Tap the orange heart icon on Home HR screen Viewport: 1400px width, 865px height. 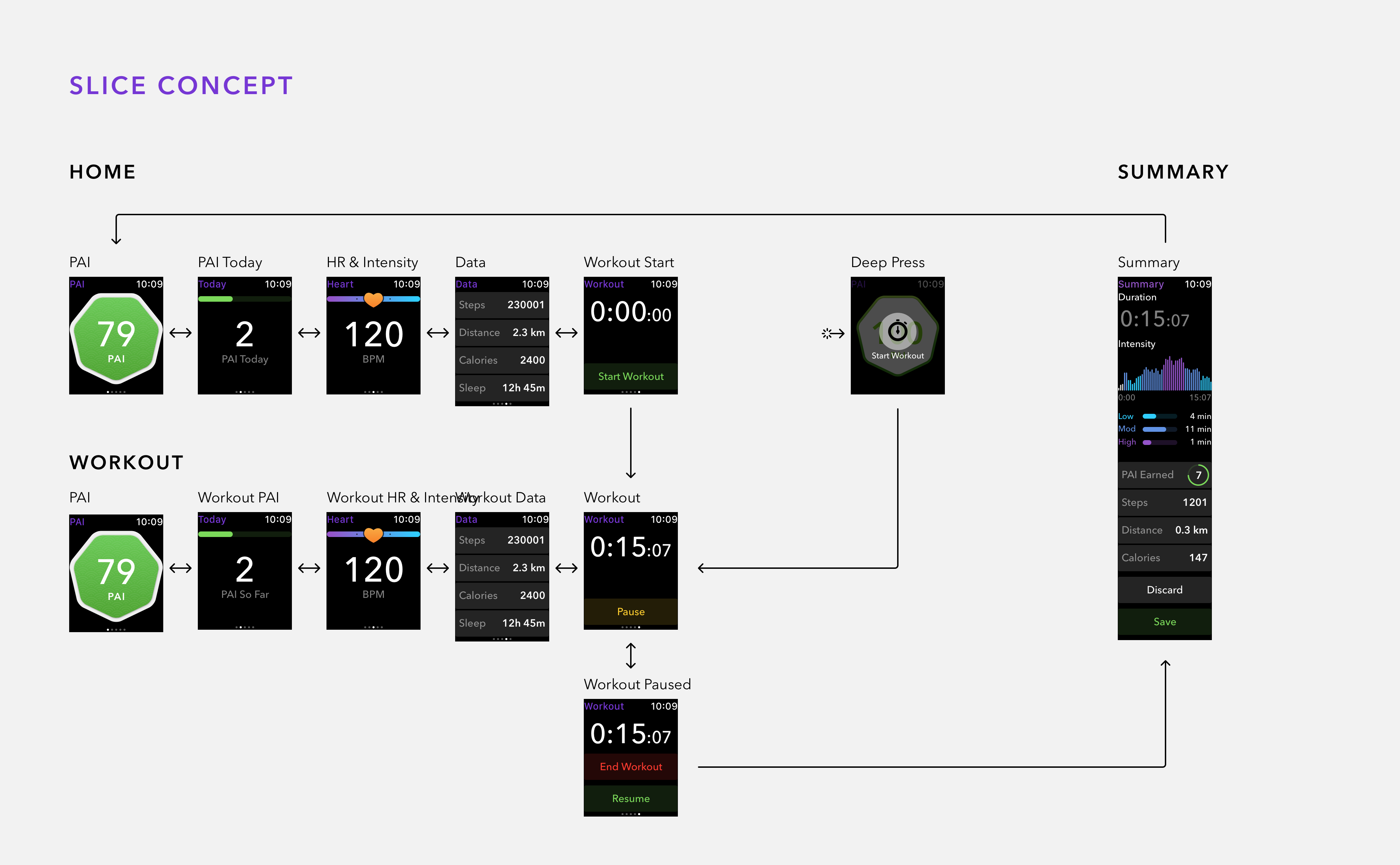(x=373, y=299)
